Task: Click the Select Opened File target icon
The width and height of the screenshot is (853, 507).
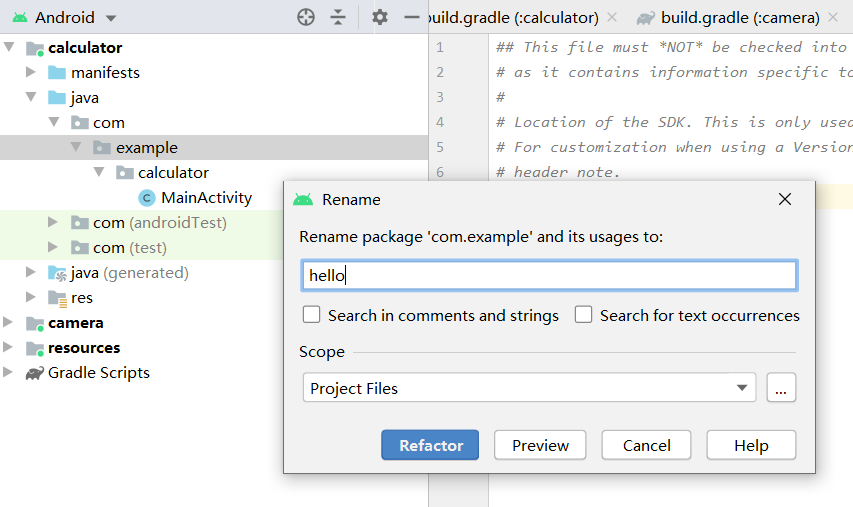Action: click(x=306, y=17)
